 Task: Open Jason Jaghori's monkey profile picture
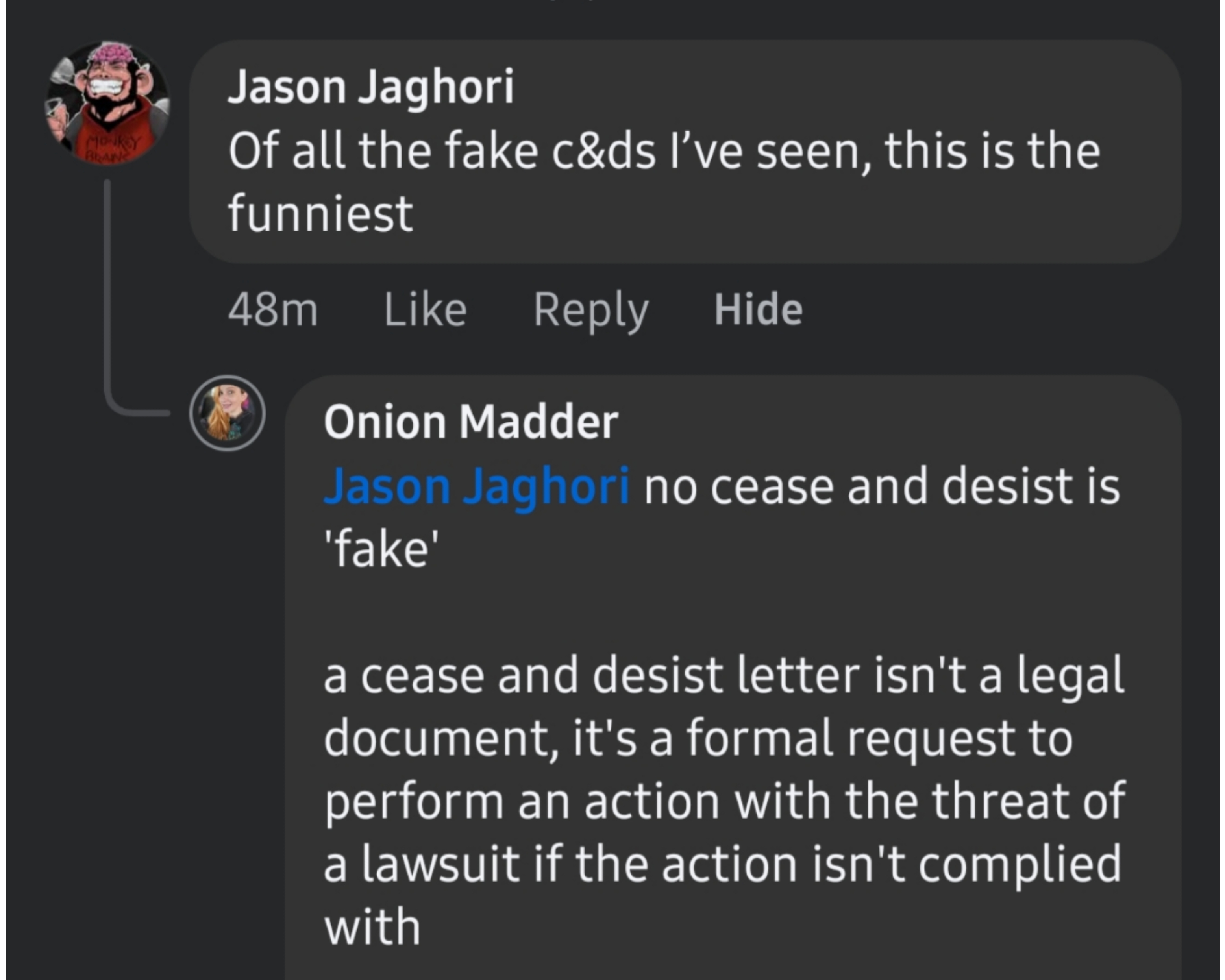coord(107,102)
